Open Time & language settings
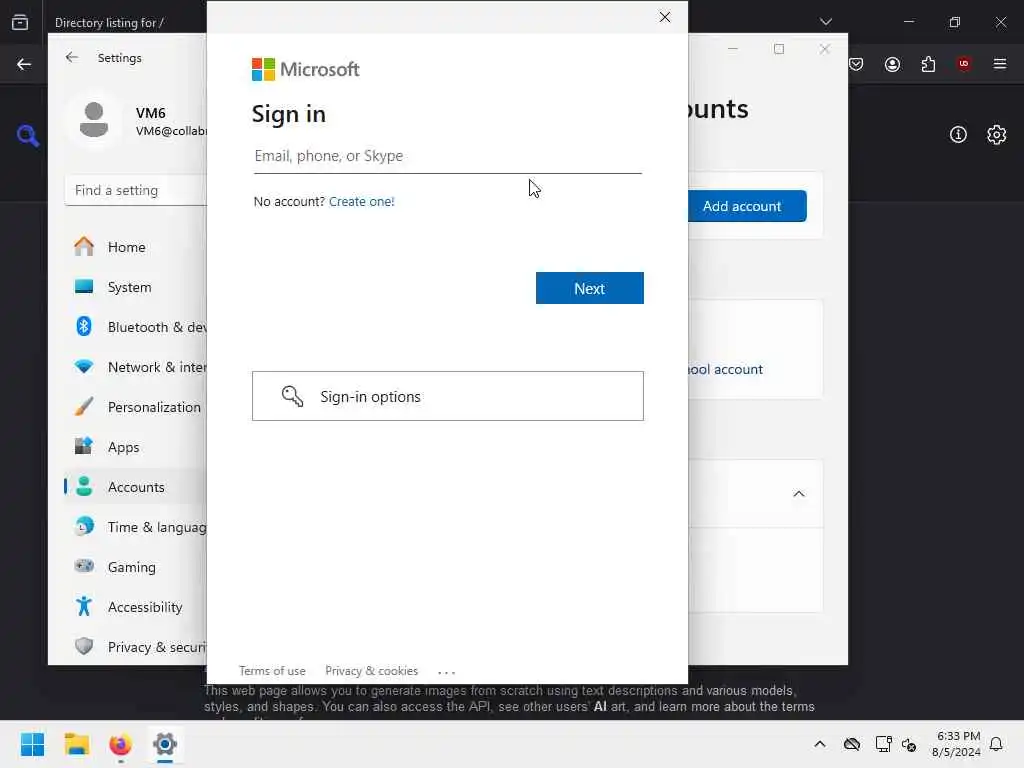 pyautogui.click(x=135, y=527)
